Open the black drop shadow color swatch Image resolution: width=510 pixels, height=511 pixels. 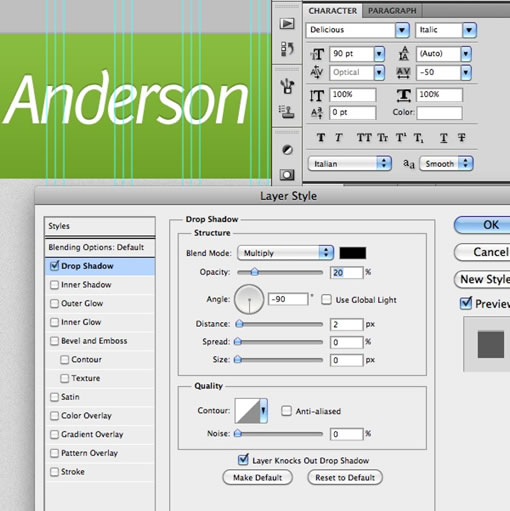(x=353, y=253)
